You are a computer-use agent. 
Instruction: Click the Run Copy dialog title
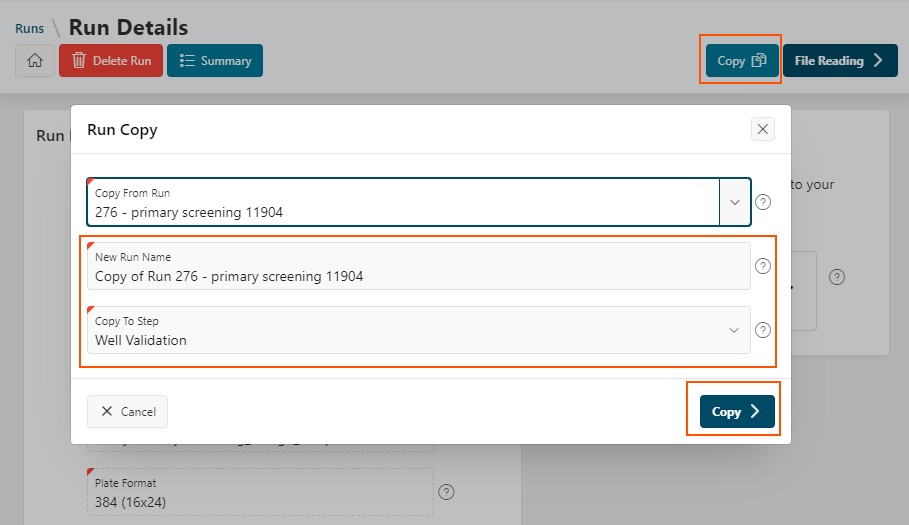coord(122,130)
